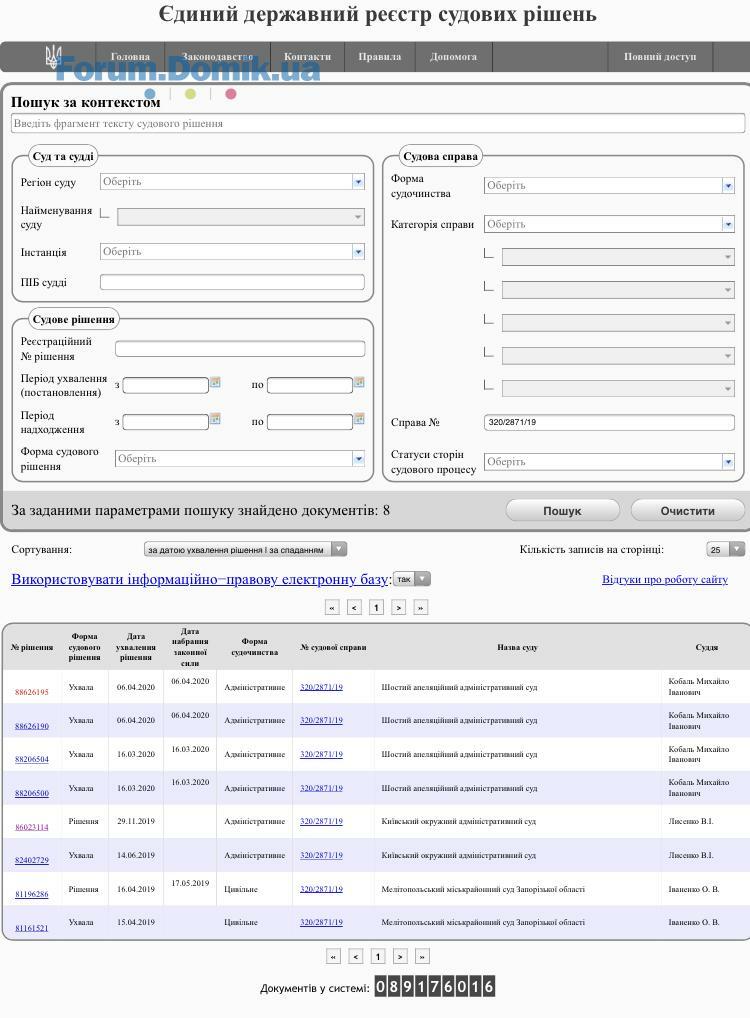This screenshot has height=1018, width=750.
Task: Open the Допомога menu item
Action: coord(453,57)
